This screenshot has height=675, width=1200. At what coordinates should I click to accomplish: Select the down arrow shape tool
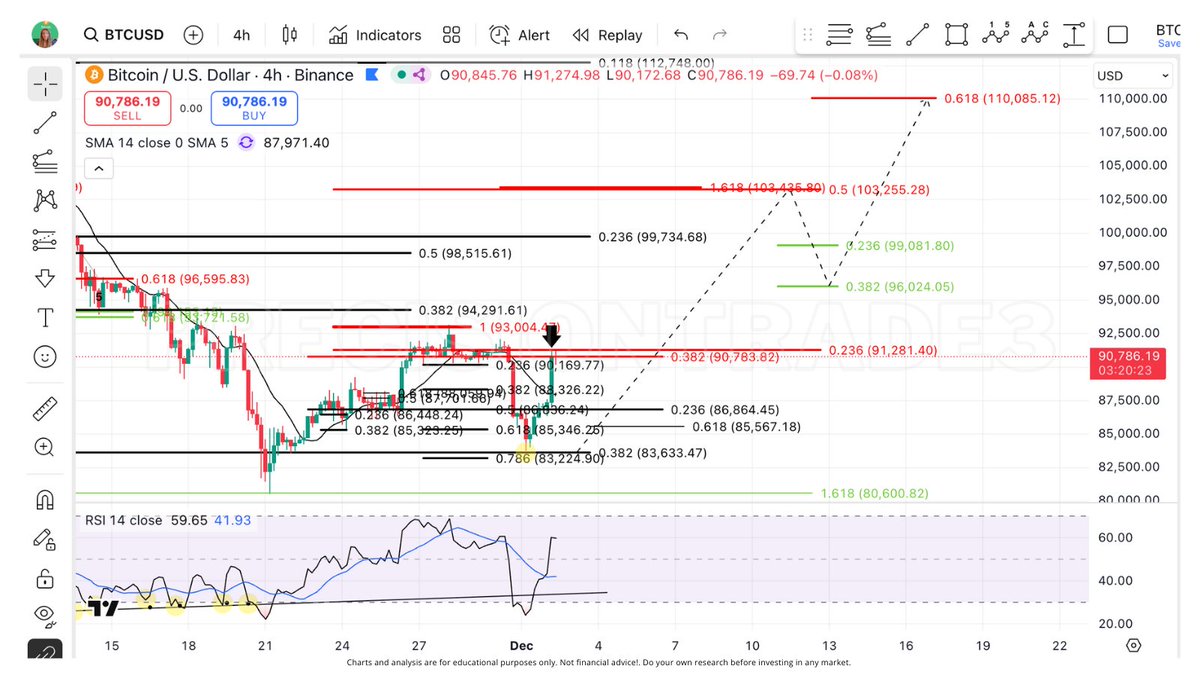45,278
